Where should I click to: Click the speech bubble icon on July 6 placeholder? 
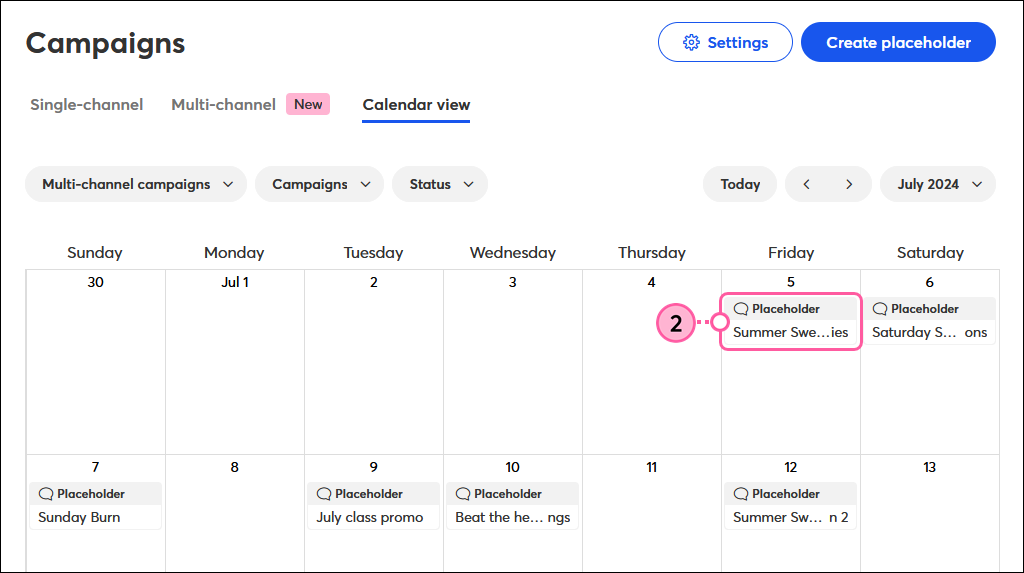(880, 308)
